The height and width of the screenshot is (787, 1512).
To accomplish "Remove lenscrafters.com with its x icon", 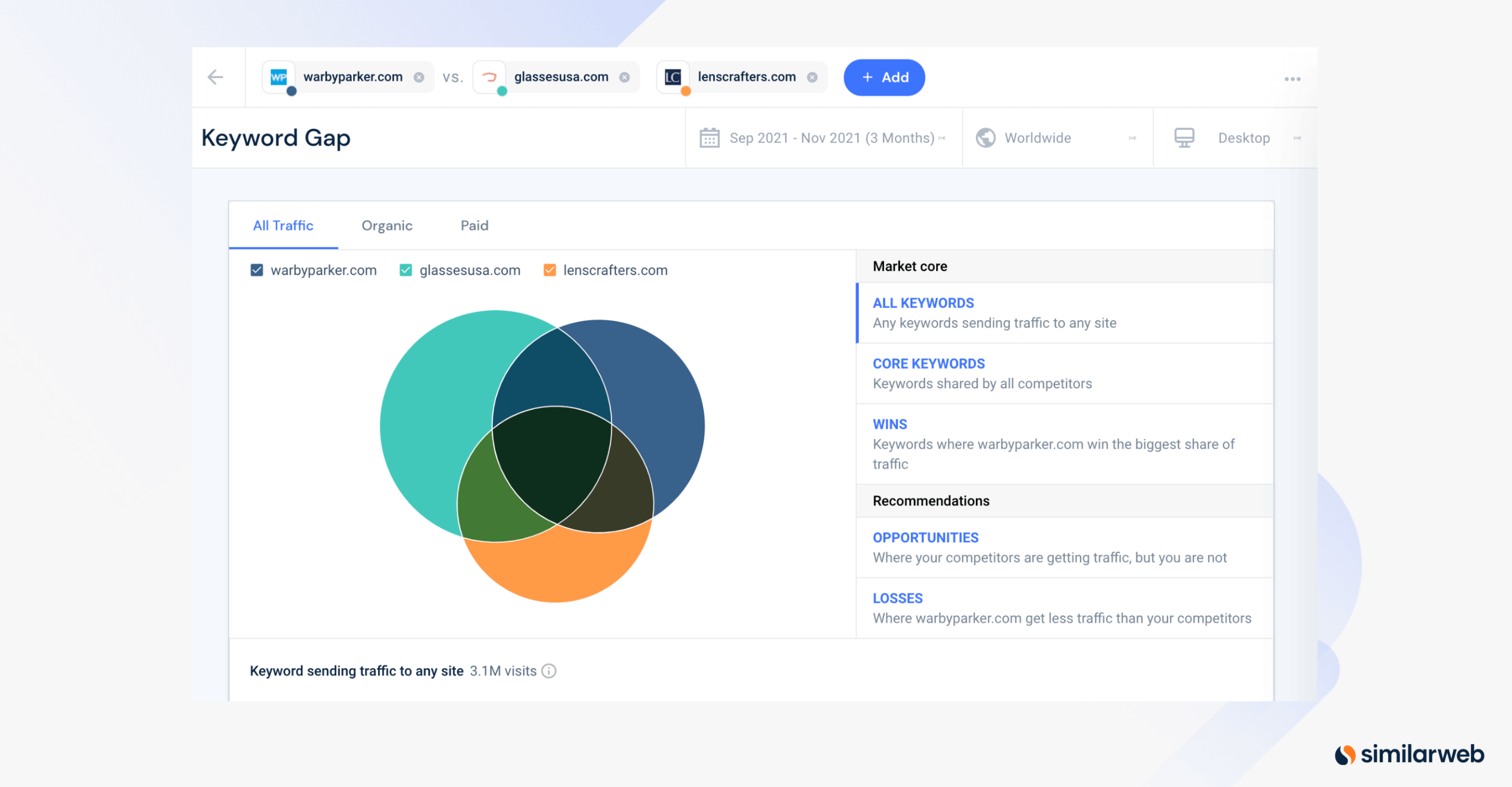I will click(812, 77).
